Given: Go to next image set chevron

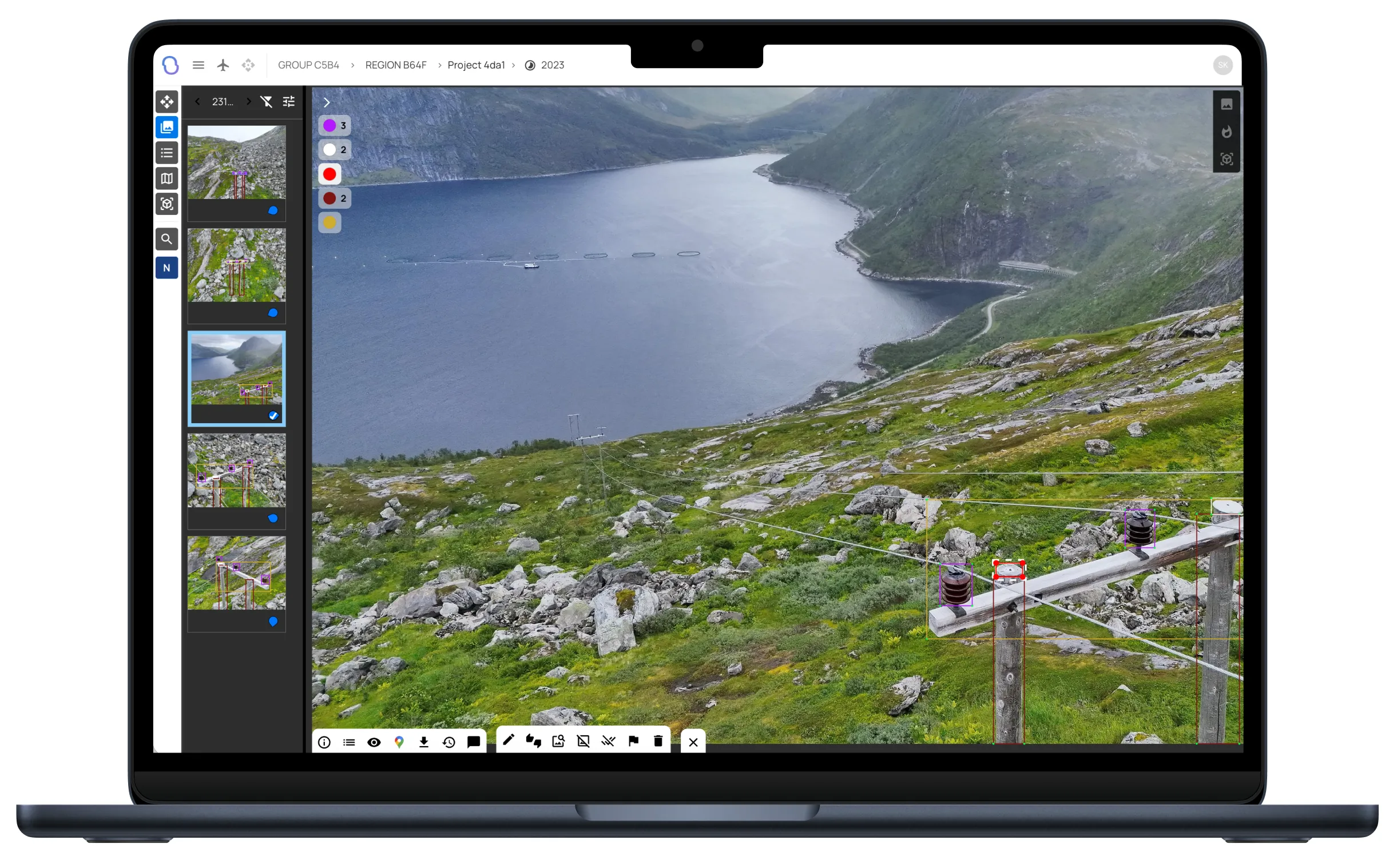Looking at the screenshot, I should [249, 102].
